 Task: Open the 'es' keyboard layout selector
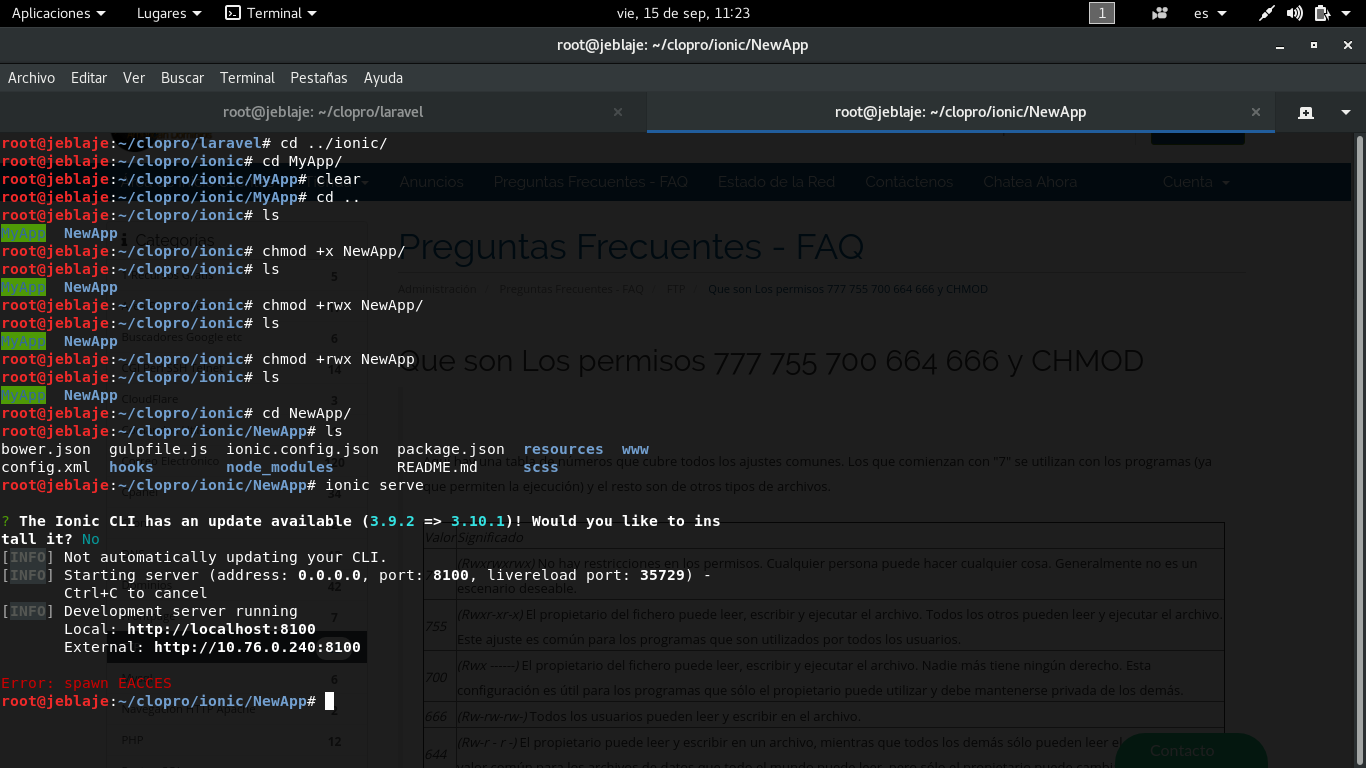[x=1212, y=13]
